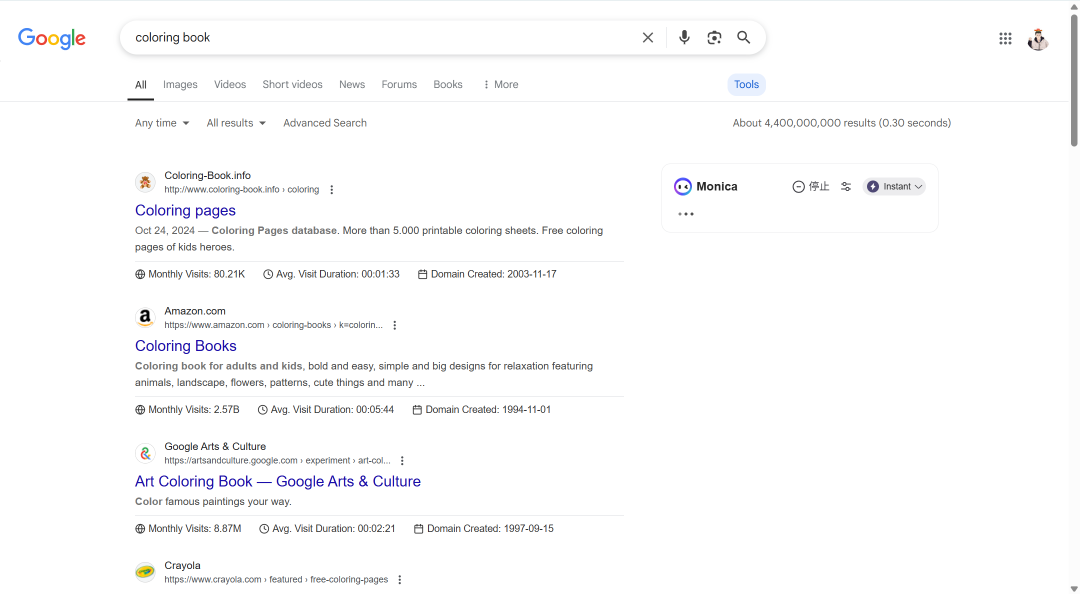
Task: Start voice search with microphone icon
Action: [x=684, y=37]
